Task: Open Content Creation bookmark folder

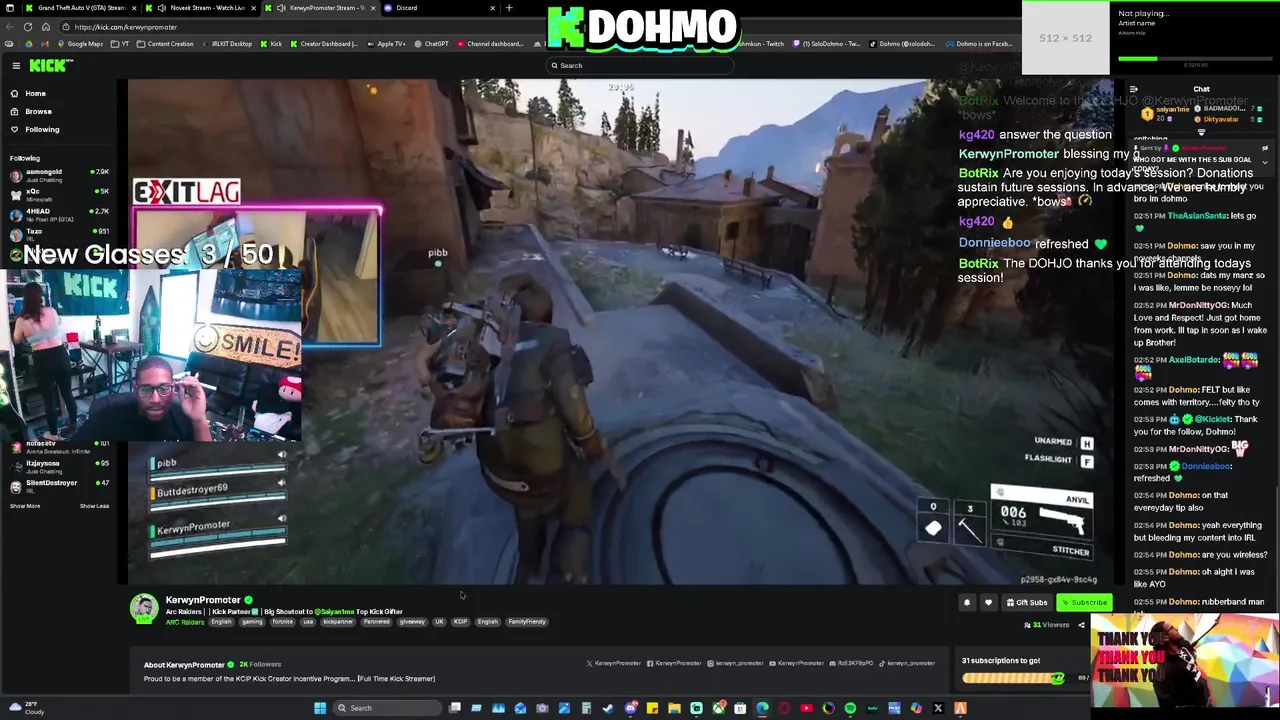Action: pos(166,44)
